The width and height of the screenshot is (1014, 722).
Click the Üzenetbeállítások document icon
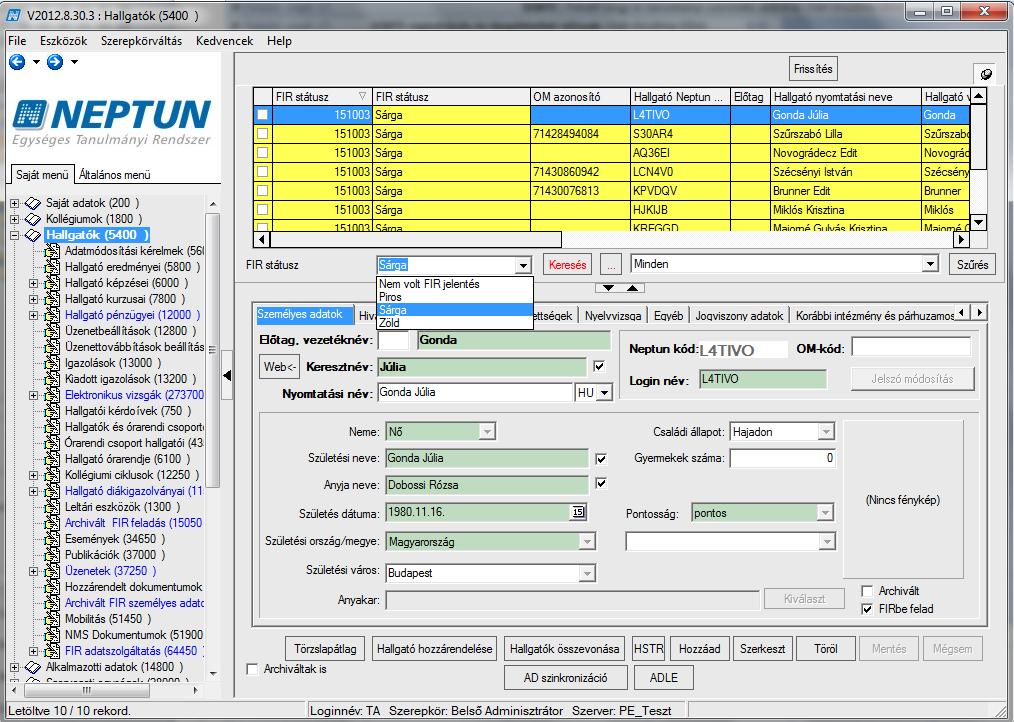coord(52,331)
